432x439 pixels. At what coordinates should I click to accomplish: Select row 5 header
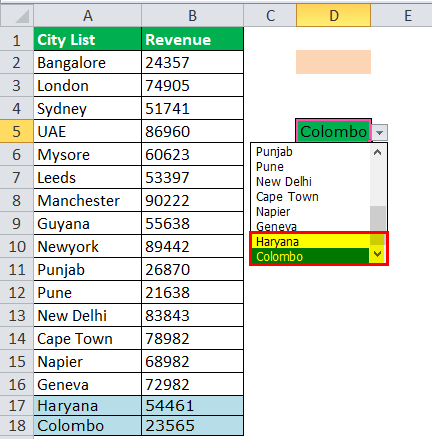tap(17, 131)
